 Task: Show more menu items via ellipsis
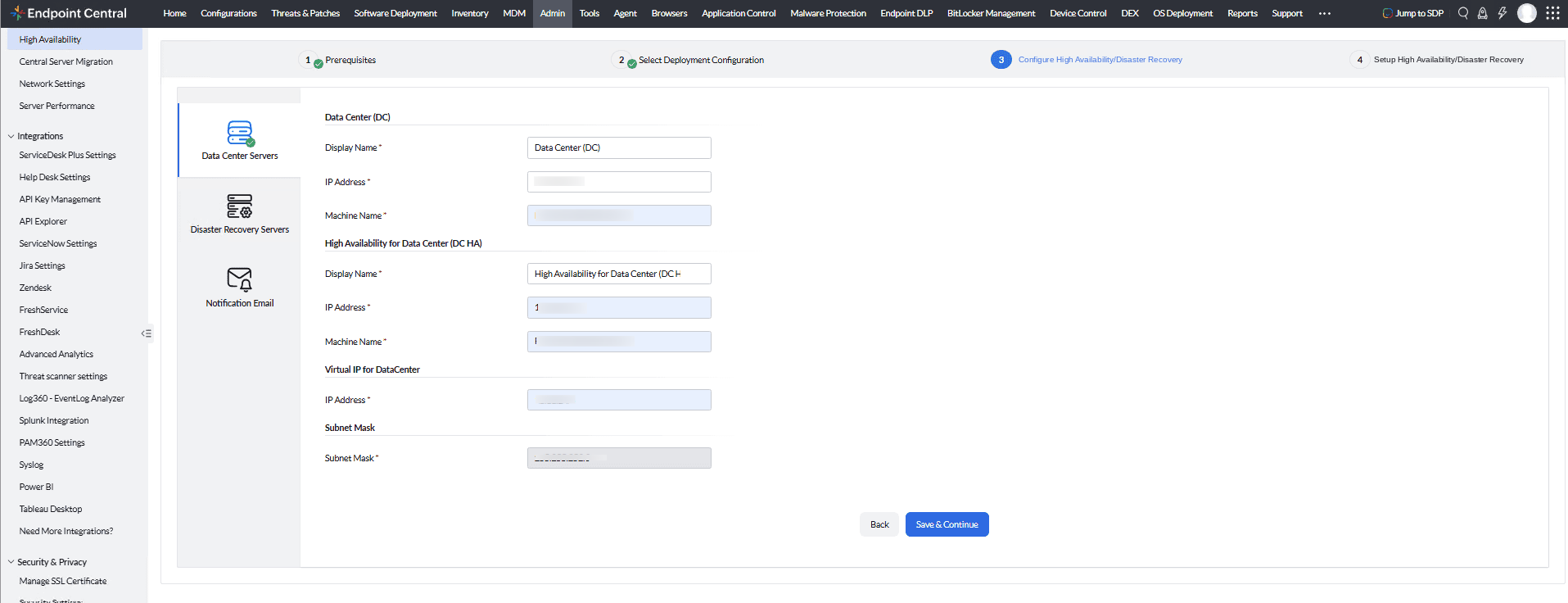[x=1325, y=13]
